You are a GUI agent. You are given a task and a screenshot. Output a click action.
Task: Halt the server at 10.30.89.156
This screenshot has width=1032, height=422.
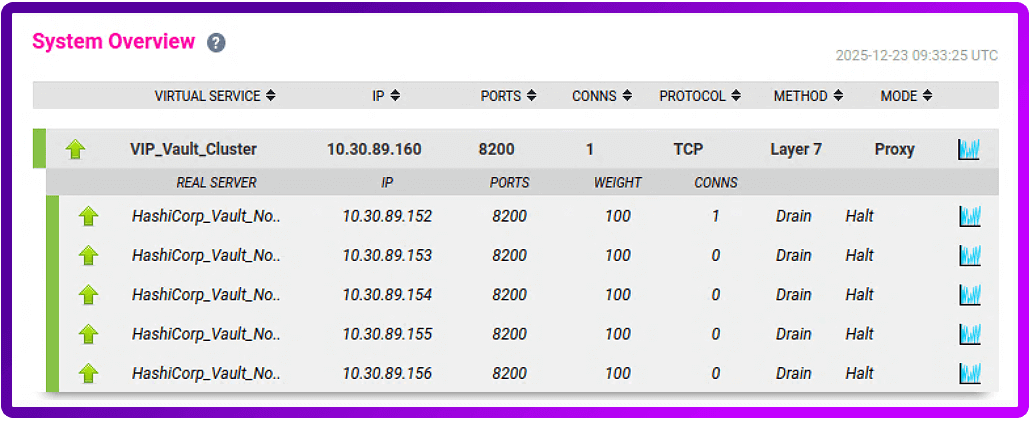tap(859, 373)
